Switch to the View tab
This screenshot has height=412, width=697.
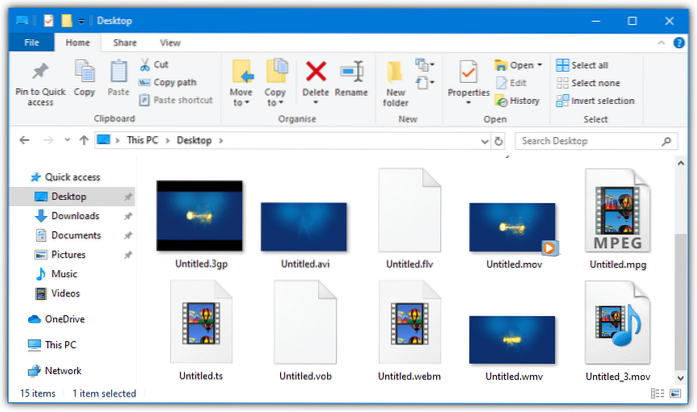pos(170,43)
